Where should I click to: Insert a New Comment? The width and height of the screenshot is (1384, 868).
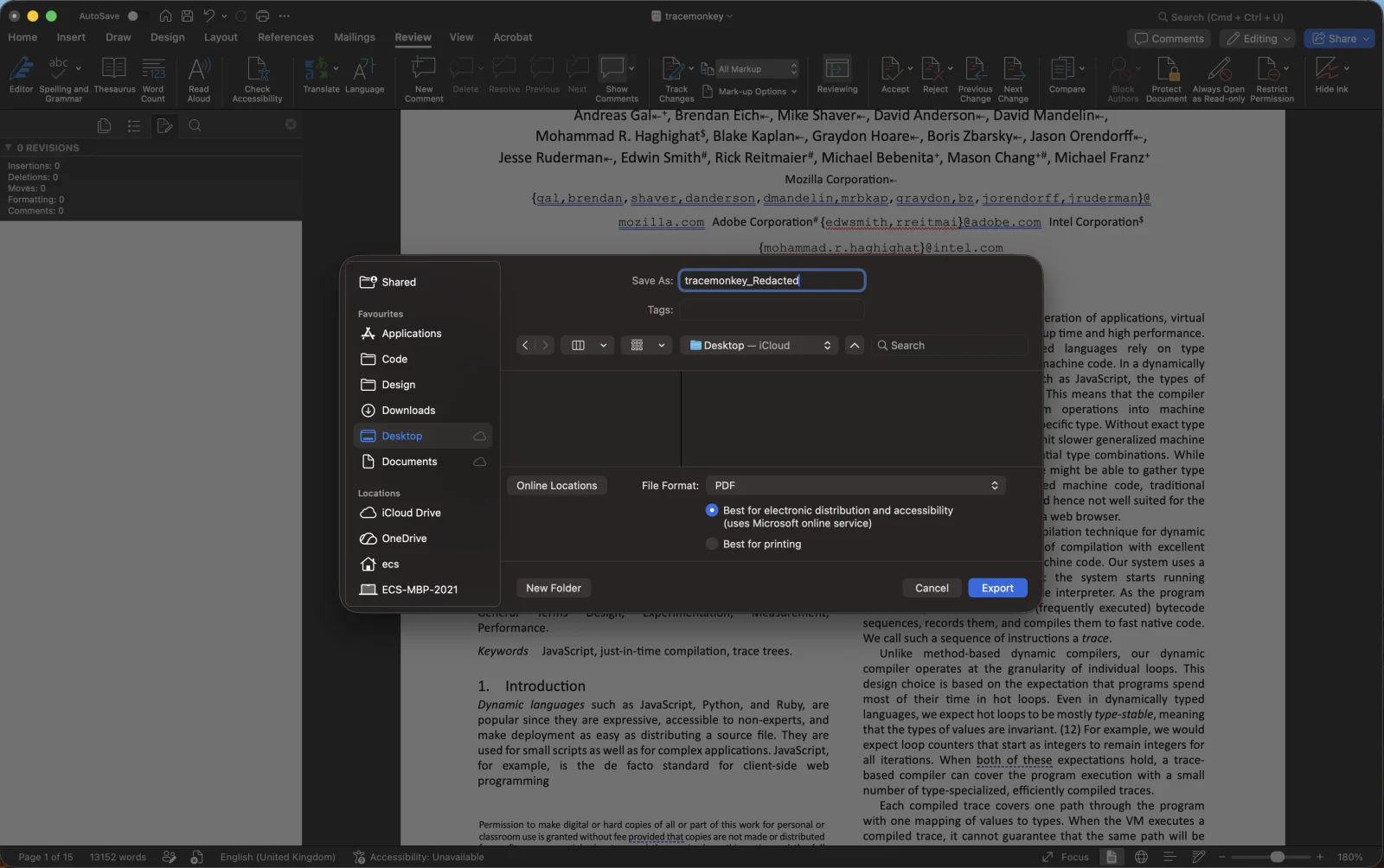424,79
